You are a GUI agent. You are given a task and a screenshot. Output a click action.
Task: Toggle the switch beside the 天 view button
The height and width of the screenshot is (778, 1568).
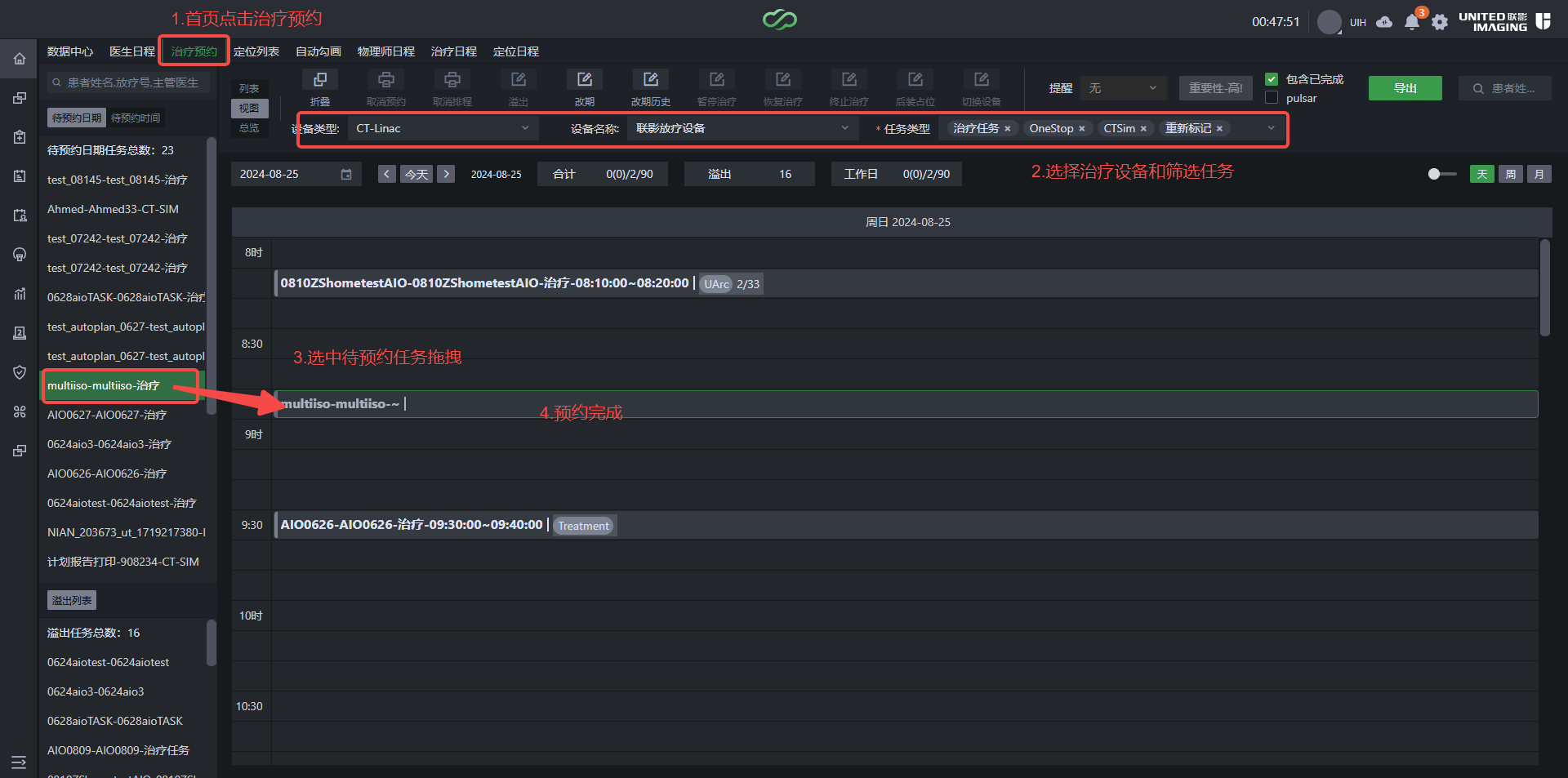[1442, 174]
